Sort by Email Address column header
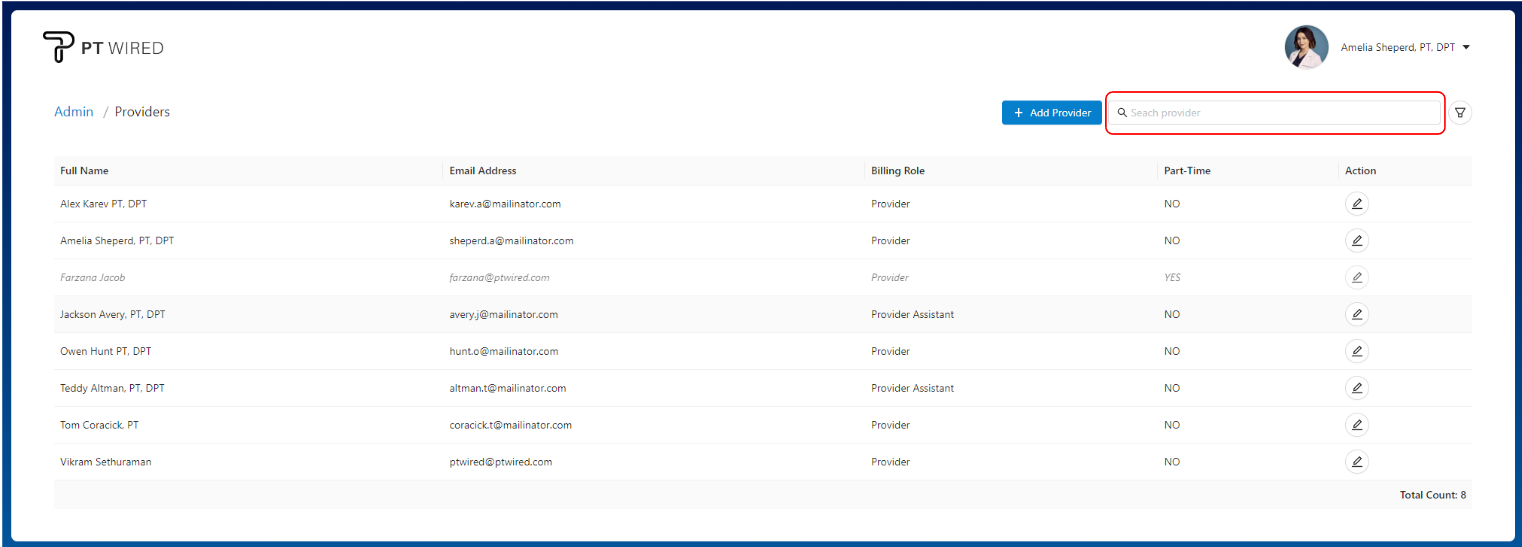 pyautogui.click(x=483, y=171)
